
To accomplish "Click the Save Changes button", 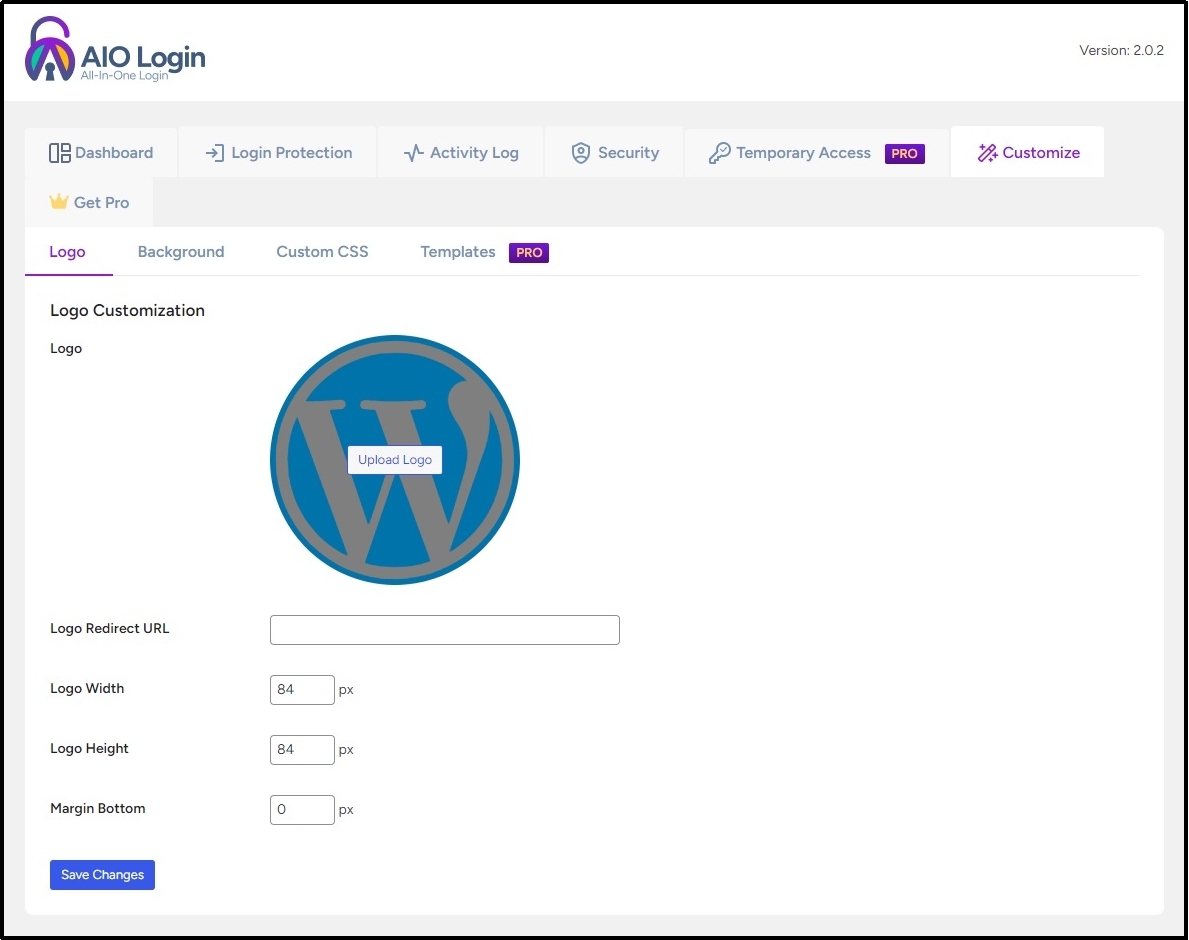I will (102, 874).
